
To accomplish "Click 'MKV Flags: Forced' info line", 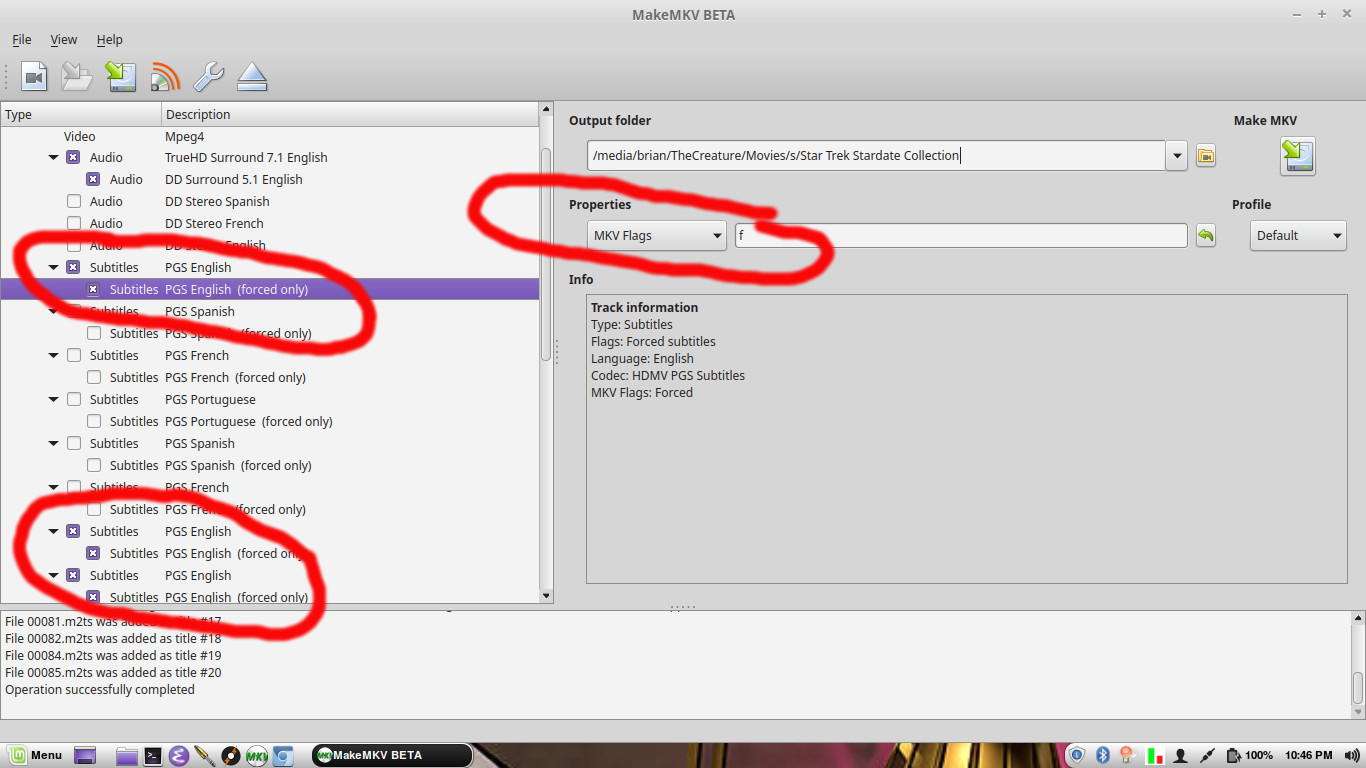I will pyautogui.click(x=642, y=392).
